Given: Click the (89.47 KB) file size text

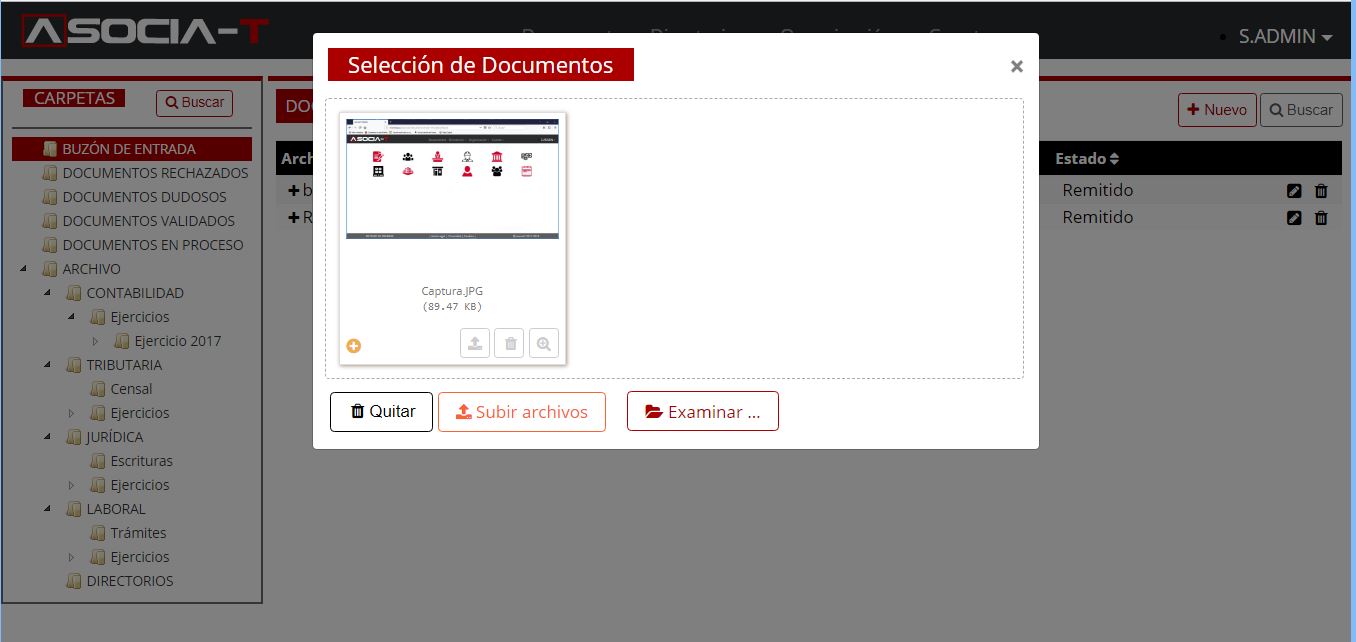Looking at the screenshot, I should click(452, 307).
